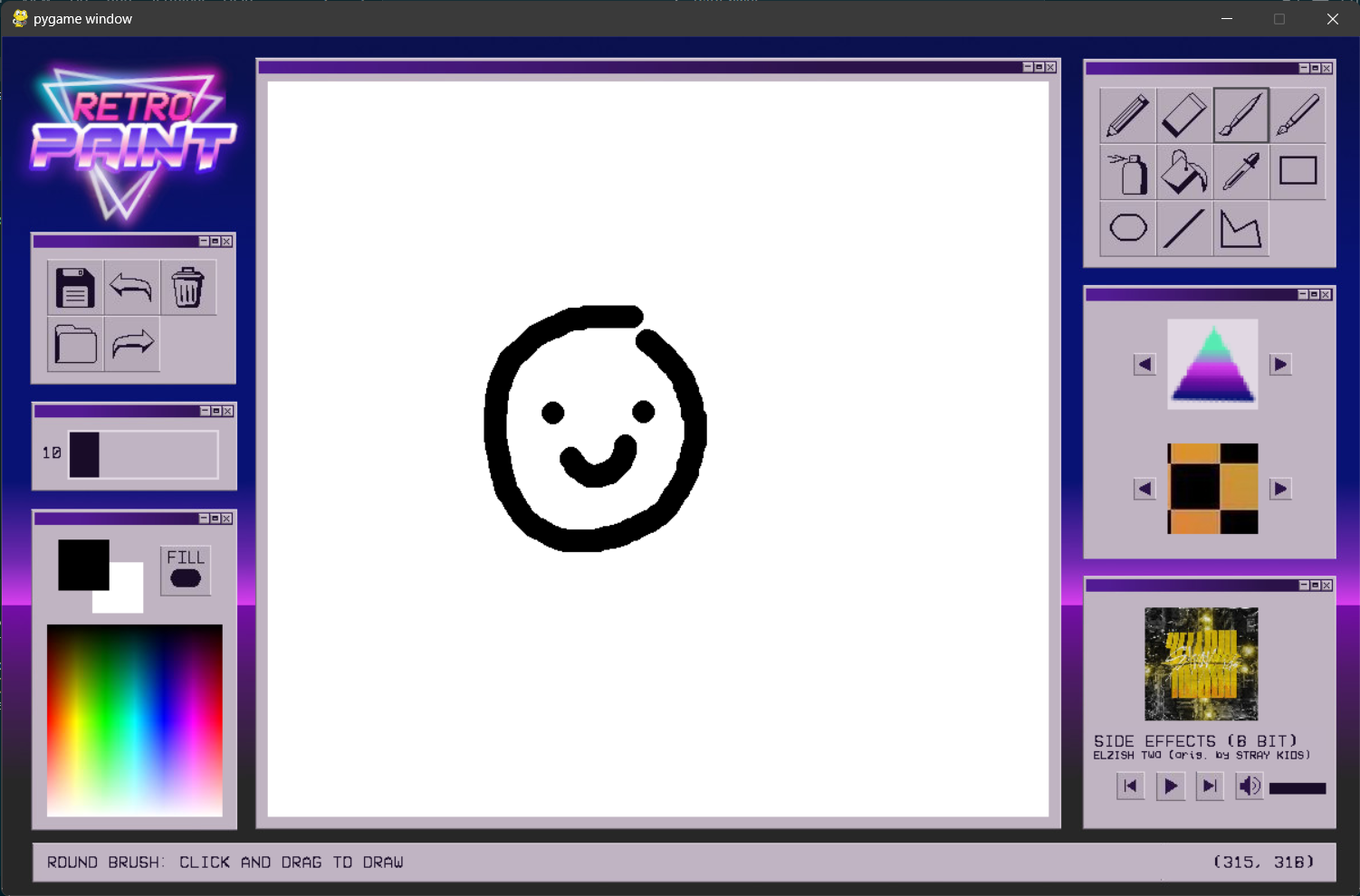
Task: Choose the calligraphy pen tool
Action: pyautogui.click(x=1298, y=116)
